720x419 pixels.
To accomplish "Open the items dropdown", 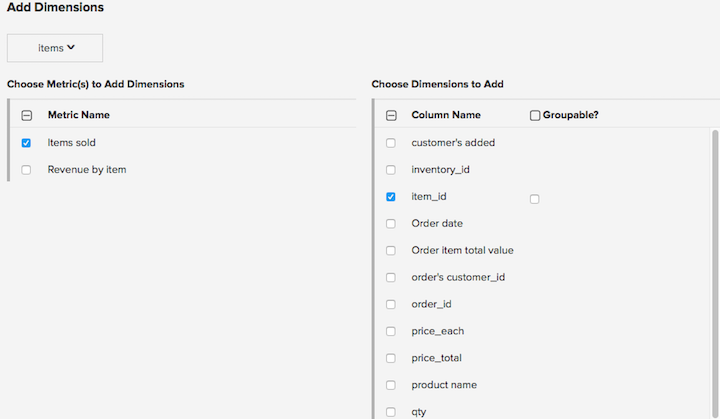I will point(55,48).
